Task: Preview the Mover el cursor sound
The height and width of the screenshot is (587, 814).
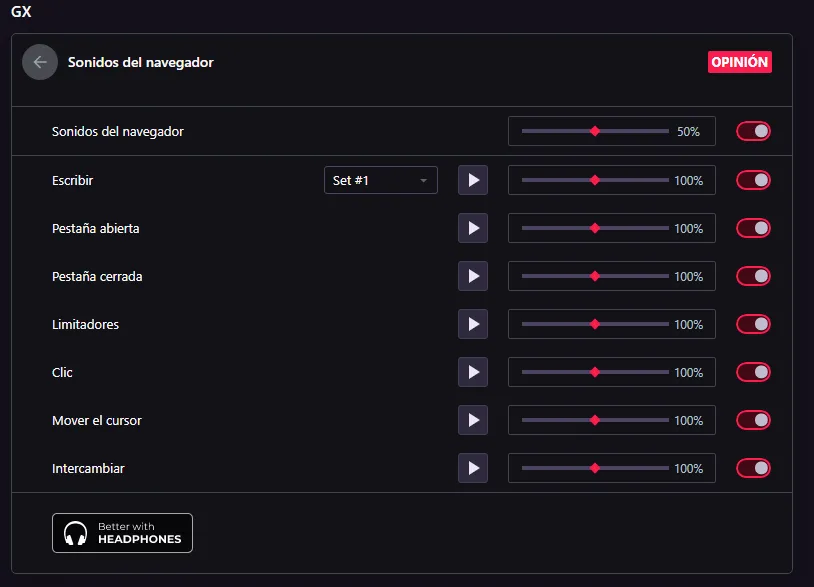Action: pyautogui.click(x=473, y=420)
